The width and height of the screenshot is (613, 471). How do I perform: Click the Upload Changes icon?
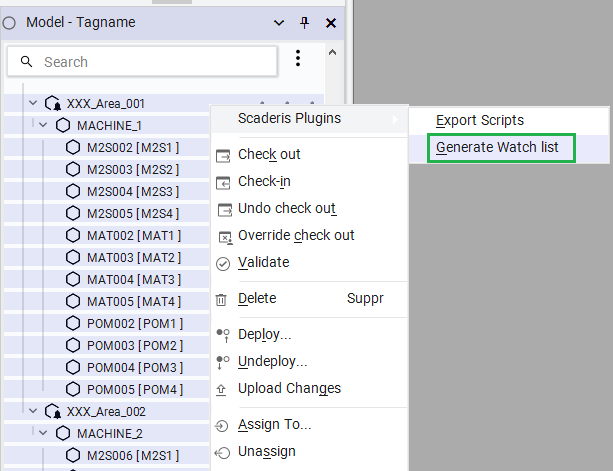click(x=224, y=389)
